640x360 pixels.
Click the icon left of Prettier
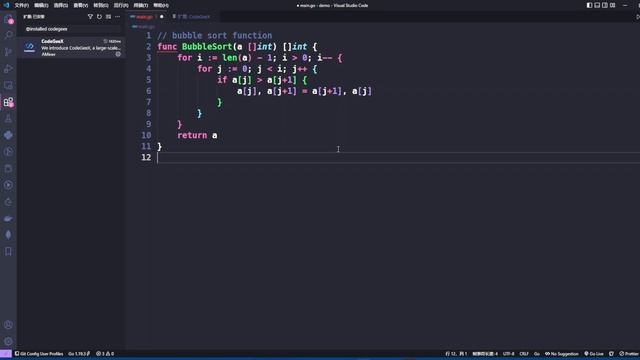[611, 353]
